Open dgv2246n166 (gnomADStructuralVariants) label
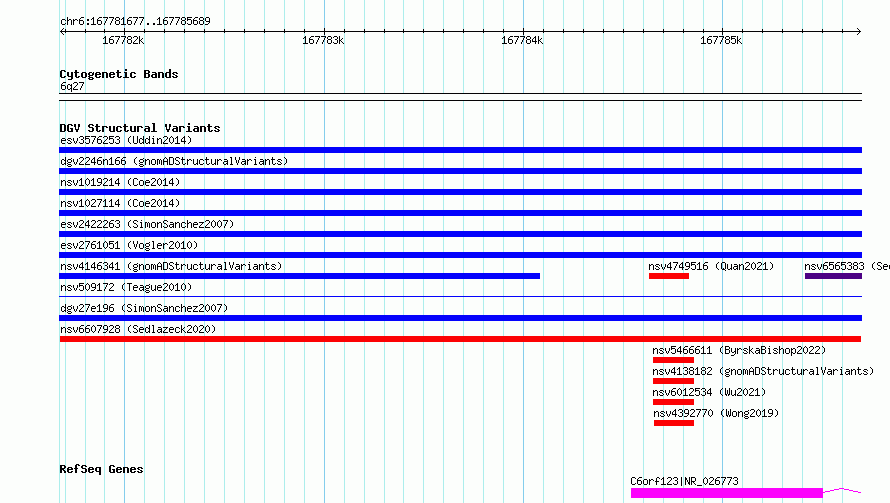890x503 pixels. pyautogui.click(x=174, y=161)
